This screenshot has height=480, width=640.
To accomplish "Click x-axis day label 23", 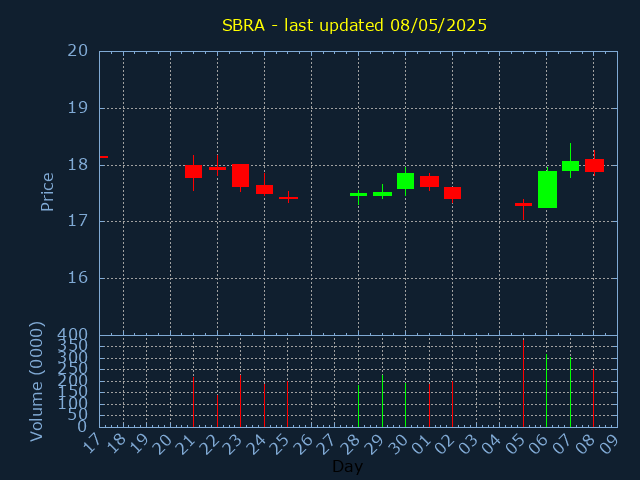I will pyautogui.click(x=233, y=444).
